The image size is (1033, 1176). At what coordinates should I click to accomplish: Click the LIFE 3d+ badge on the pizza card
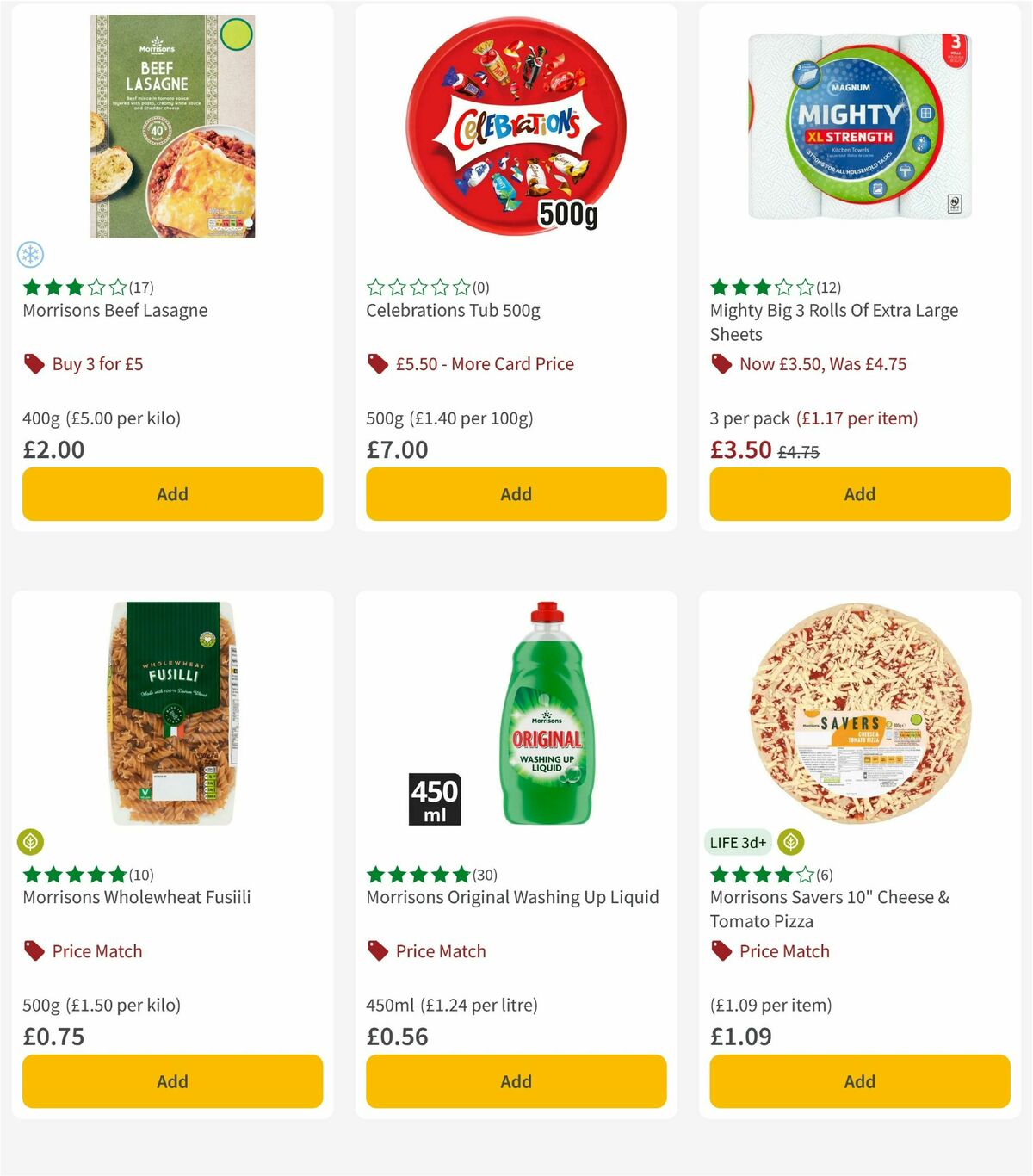click(x=738, y=842)
